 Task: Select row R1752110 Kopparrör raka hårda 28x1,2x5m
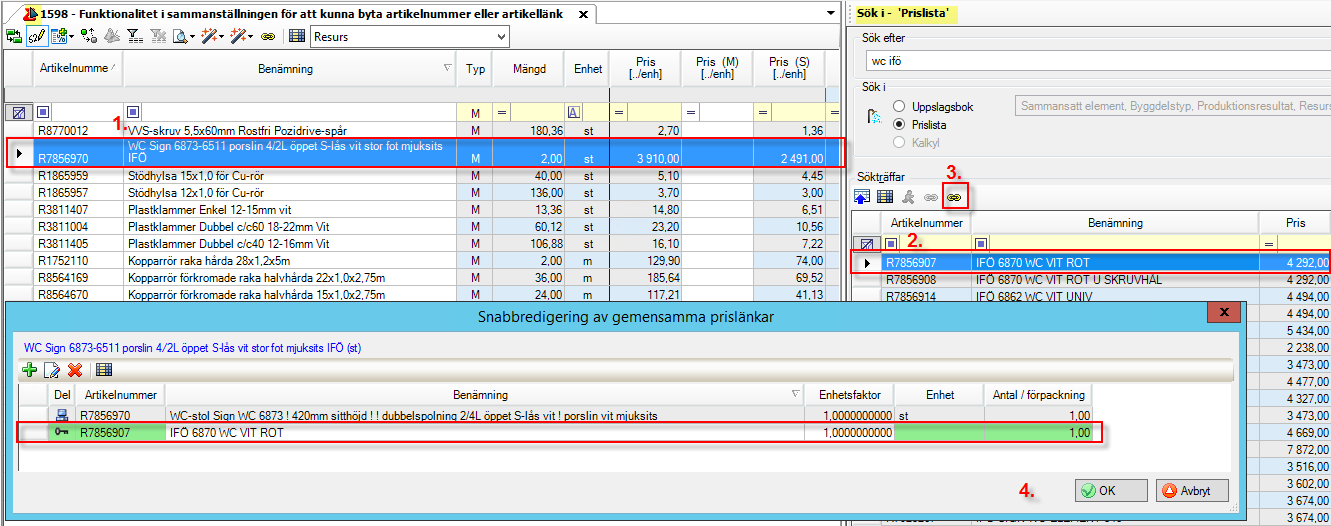[420, 259]
